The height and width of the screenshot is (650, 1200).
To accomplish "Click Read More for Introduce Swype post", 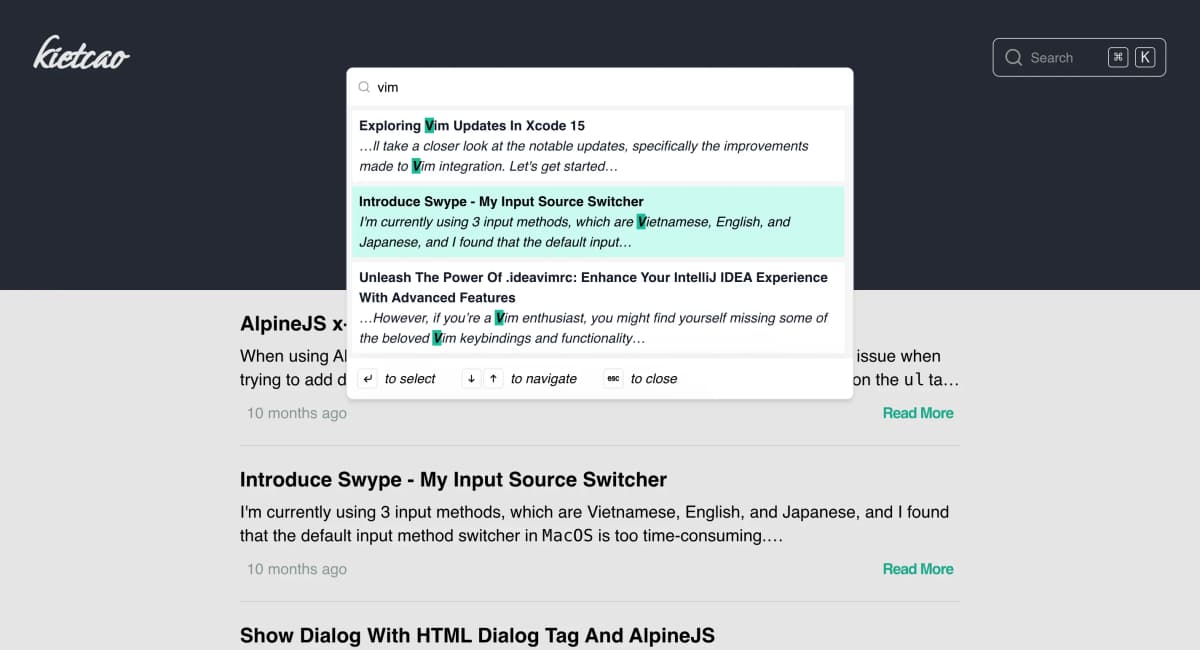I will (917, 569).
